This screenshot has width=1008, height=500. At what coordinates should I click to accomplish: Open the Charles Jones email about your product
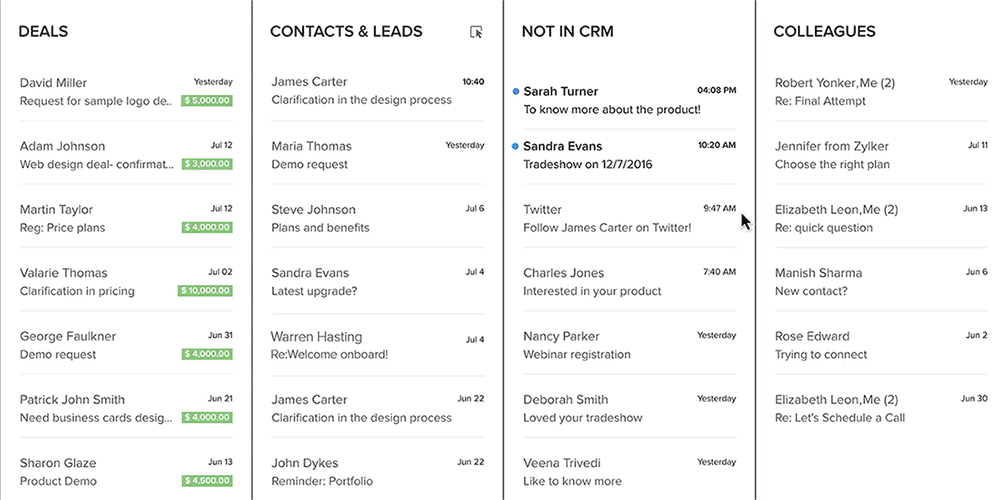[x=629, y=281]
